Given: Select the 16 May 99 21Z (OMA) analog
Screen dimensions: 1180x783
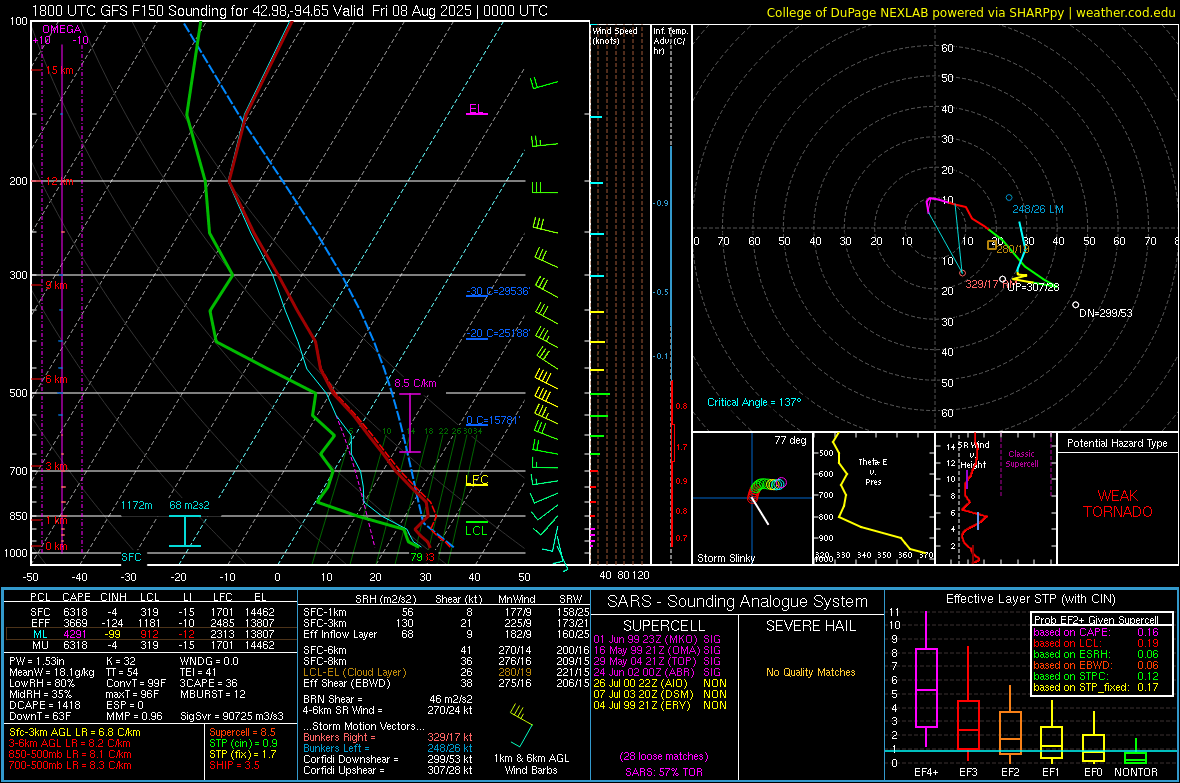Looking at the screenshot, I should [x=659, y=650].
